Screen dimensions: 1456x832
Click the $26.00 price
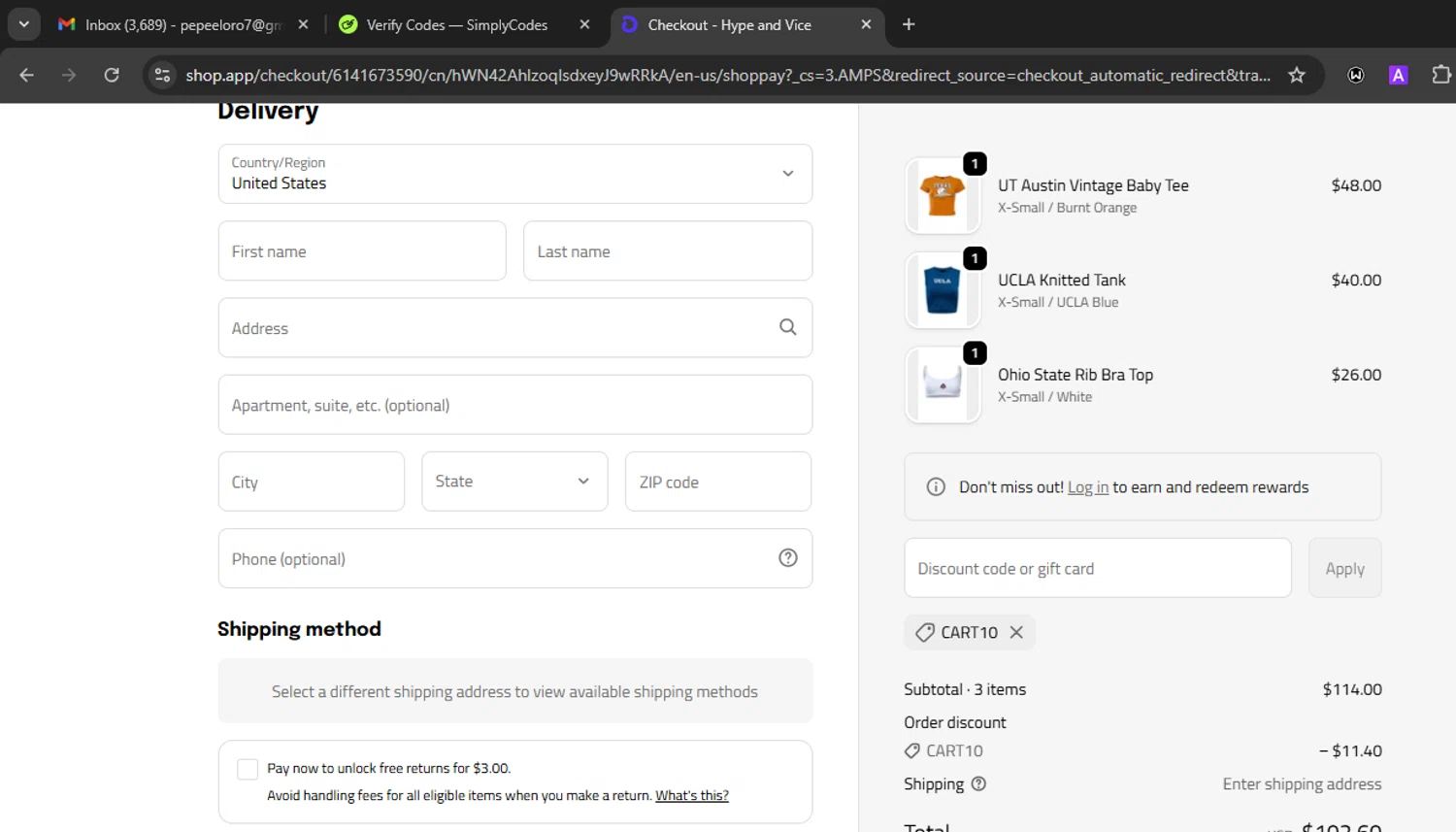(x=1356, y=375)
